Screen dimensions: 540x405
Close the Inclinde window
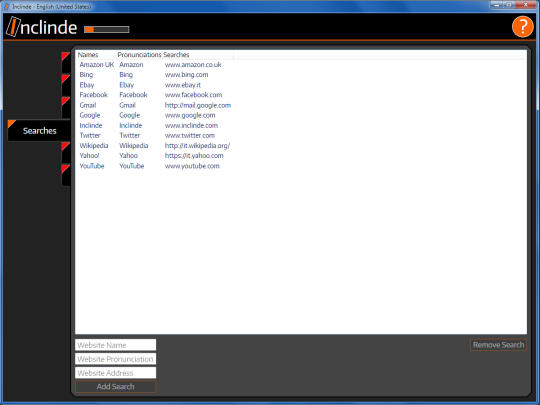click(x=527, y=4)
